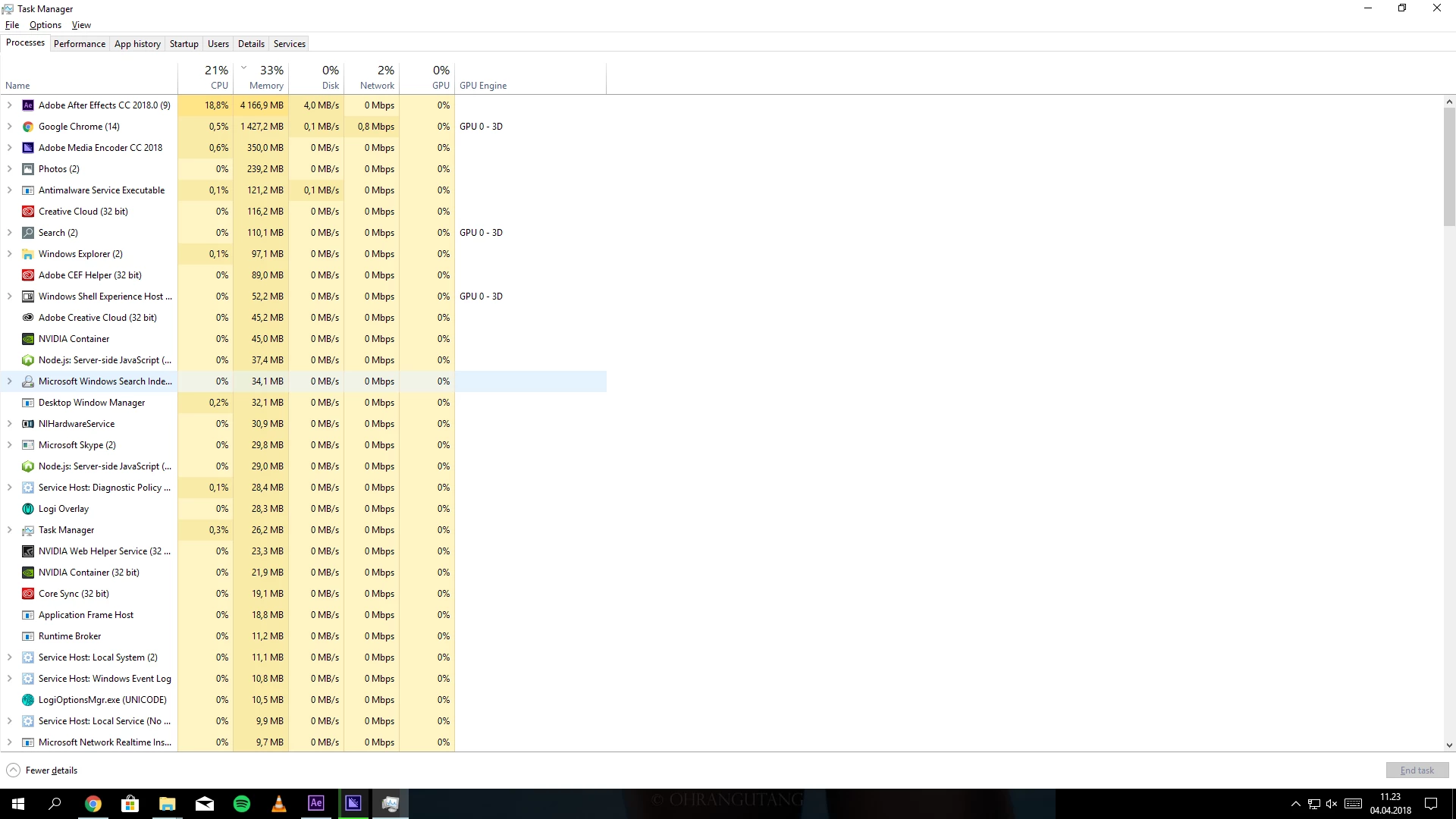
Task: Click the vertical scrollbar down arrow
Action: (x=1449, y=745)
